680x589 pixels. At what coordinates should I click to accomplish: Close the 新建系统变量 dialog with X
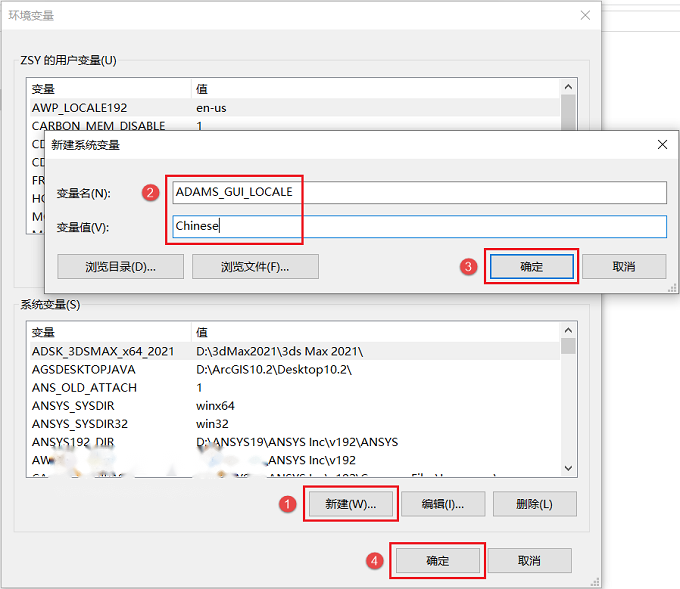point(662,144)
